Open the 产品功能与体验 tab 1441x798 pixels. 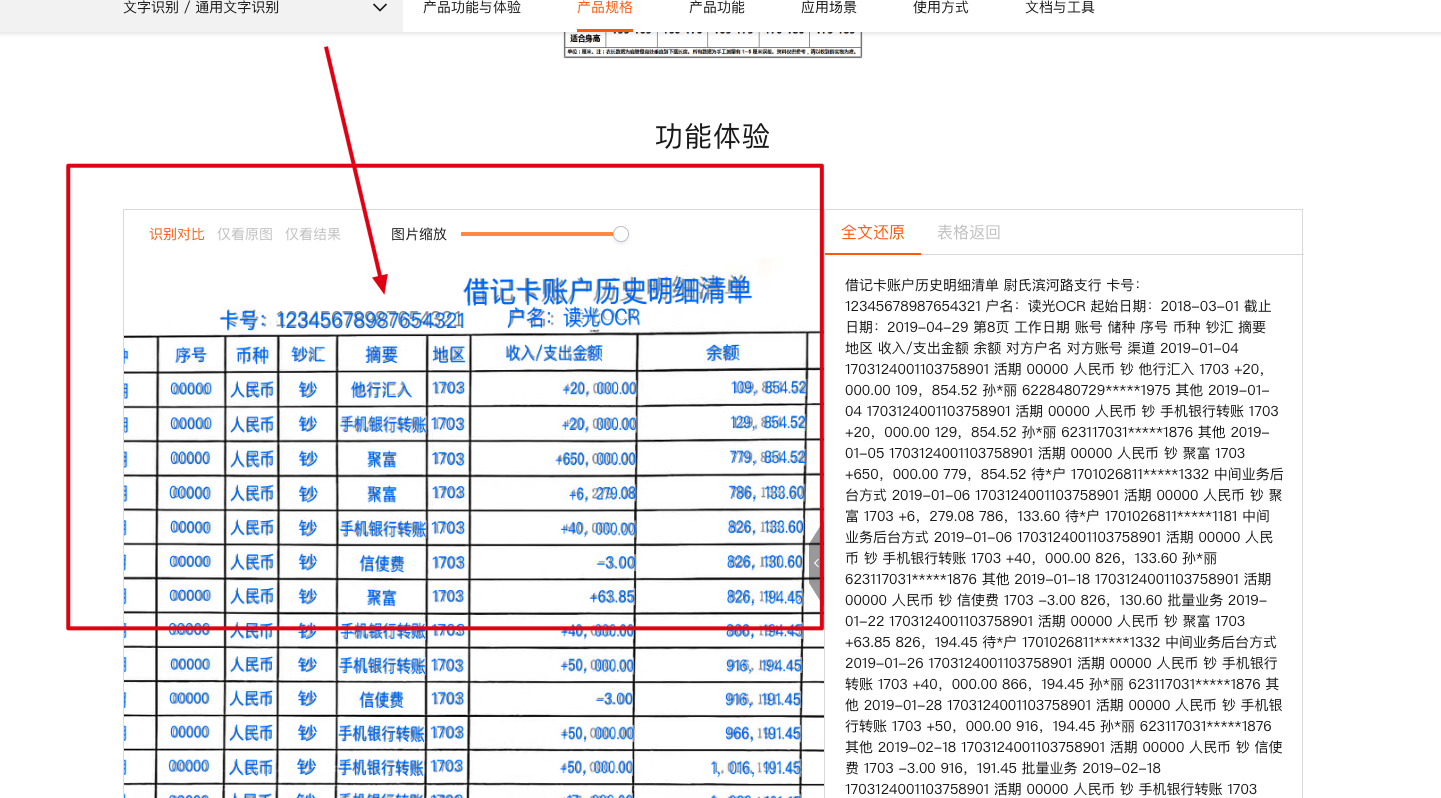(472, 8)
